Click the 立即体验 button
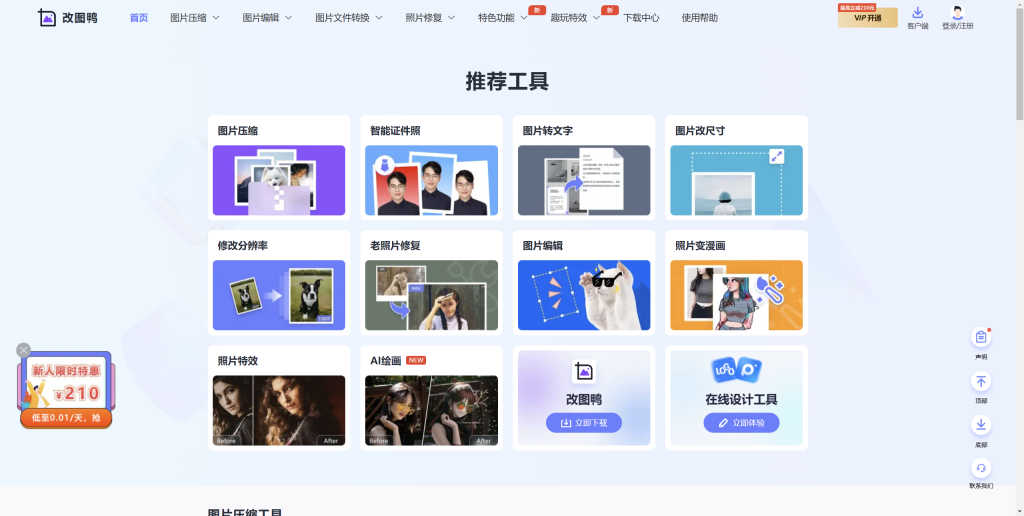This screenshot has width=1024, height=516. point(741,423)
